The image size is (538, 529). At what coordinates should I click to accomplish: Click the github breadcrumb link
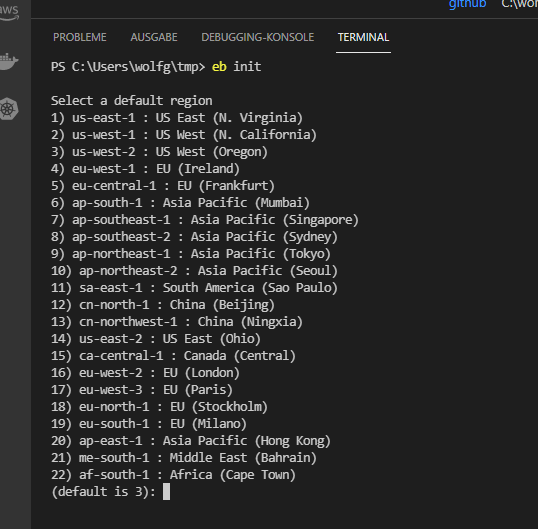467,4
